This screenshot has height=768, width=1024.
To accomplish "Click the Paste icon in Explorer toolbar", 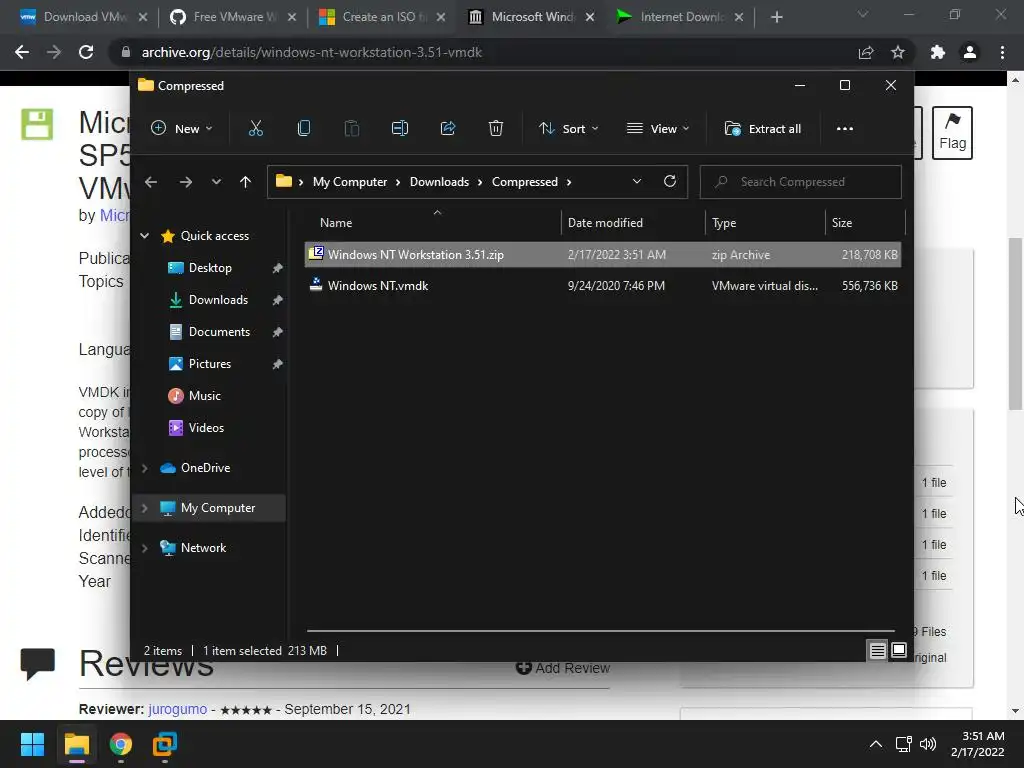I will pyautogui.click(x=351, y=129).
